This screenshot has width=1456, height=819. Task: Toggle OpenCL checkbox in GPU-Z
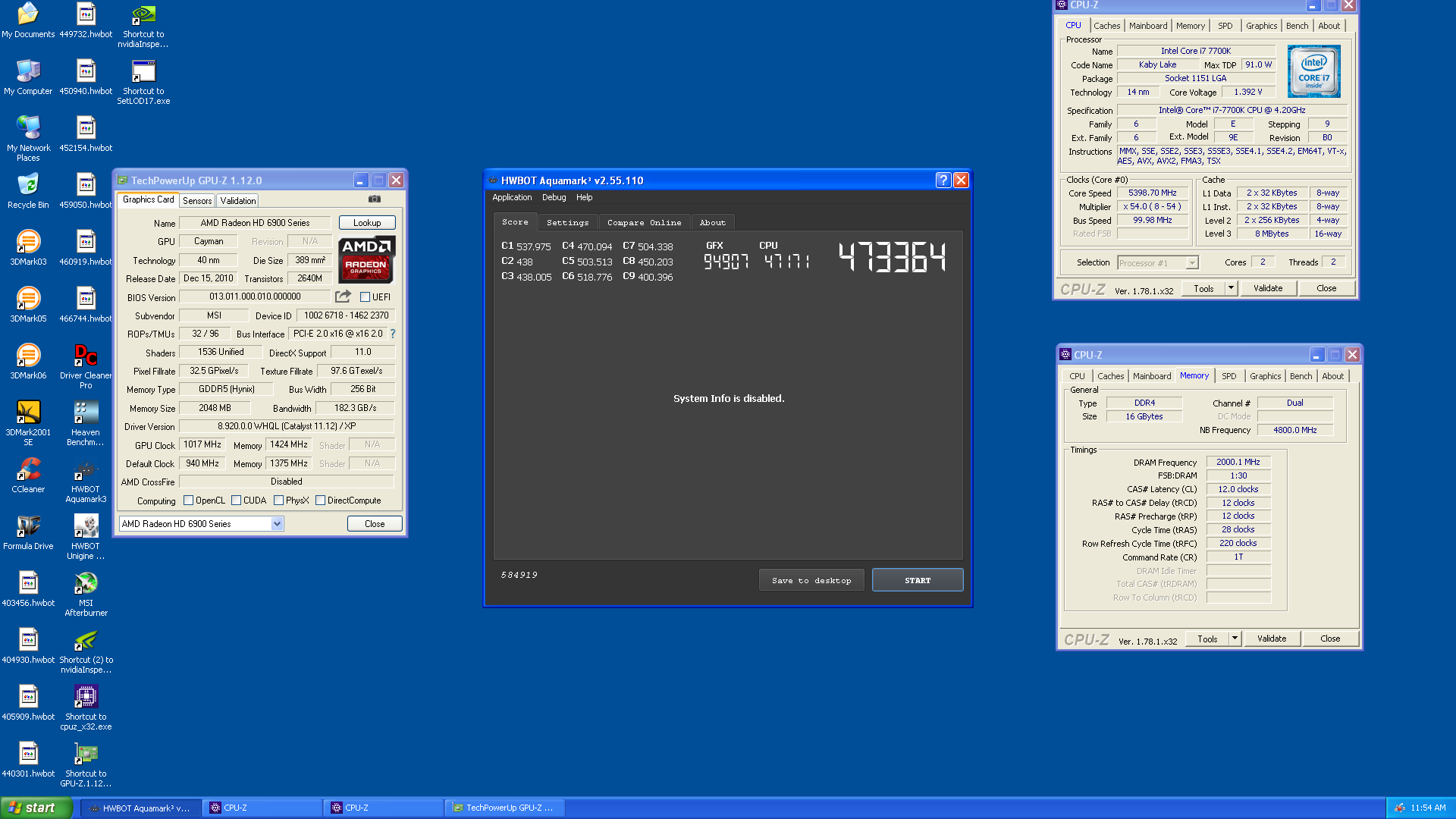[188, 500]
